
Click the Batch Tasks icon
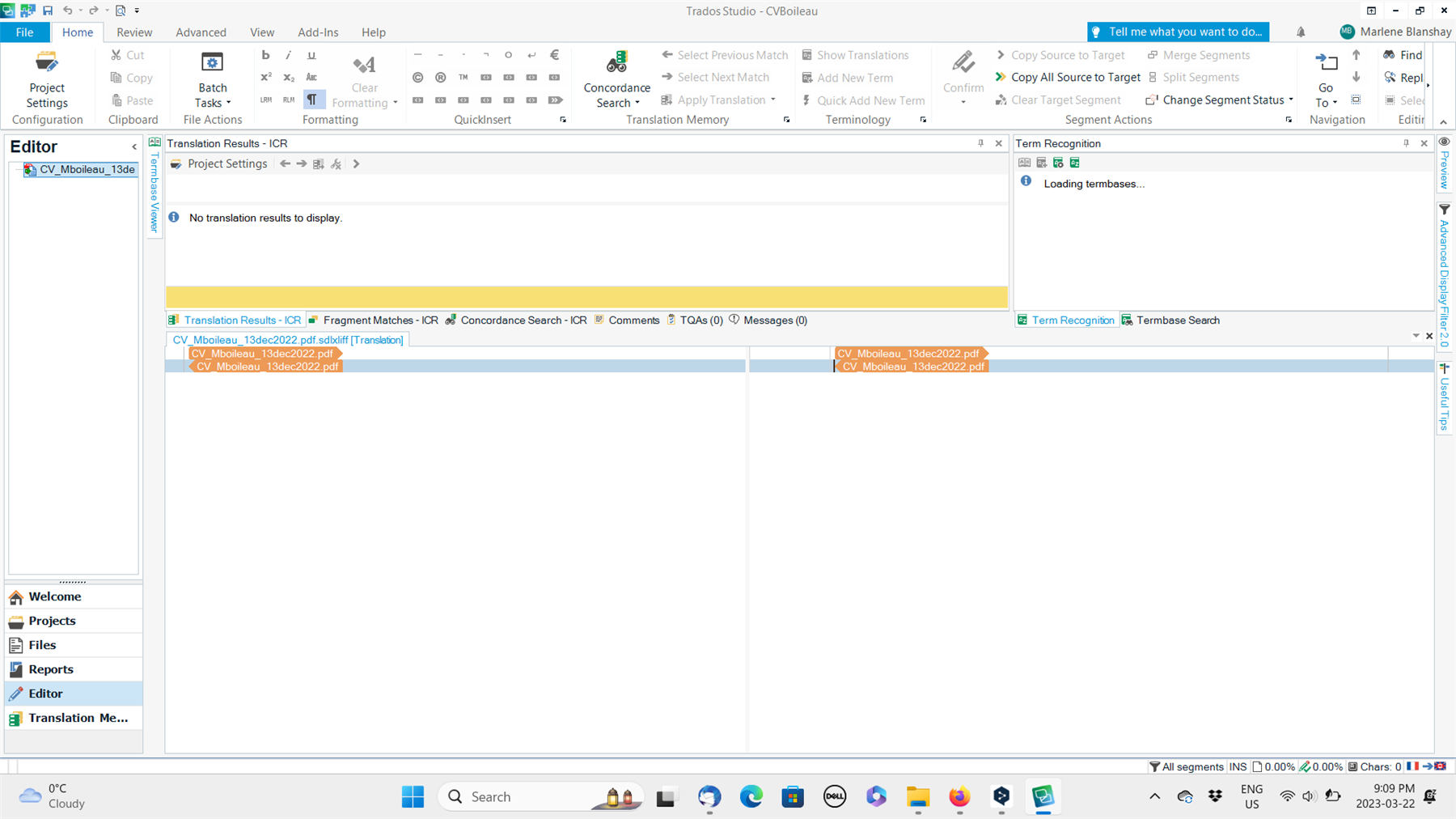(x=212, y=63)
